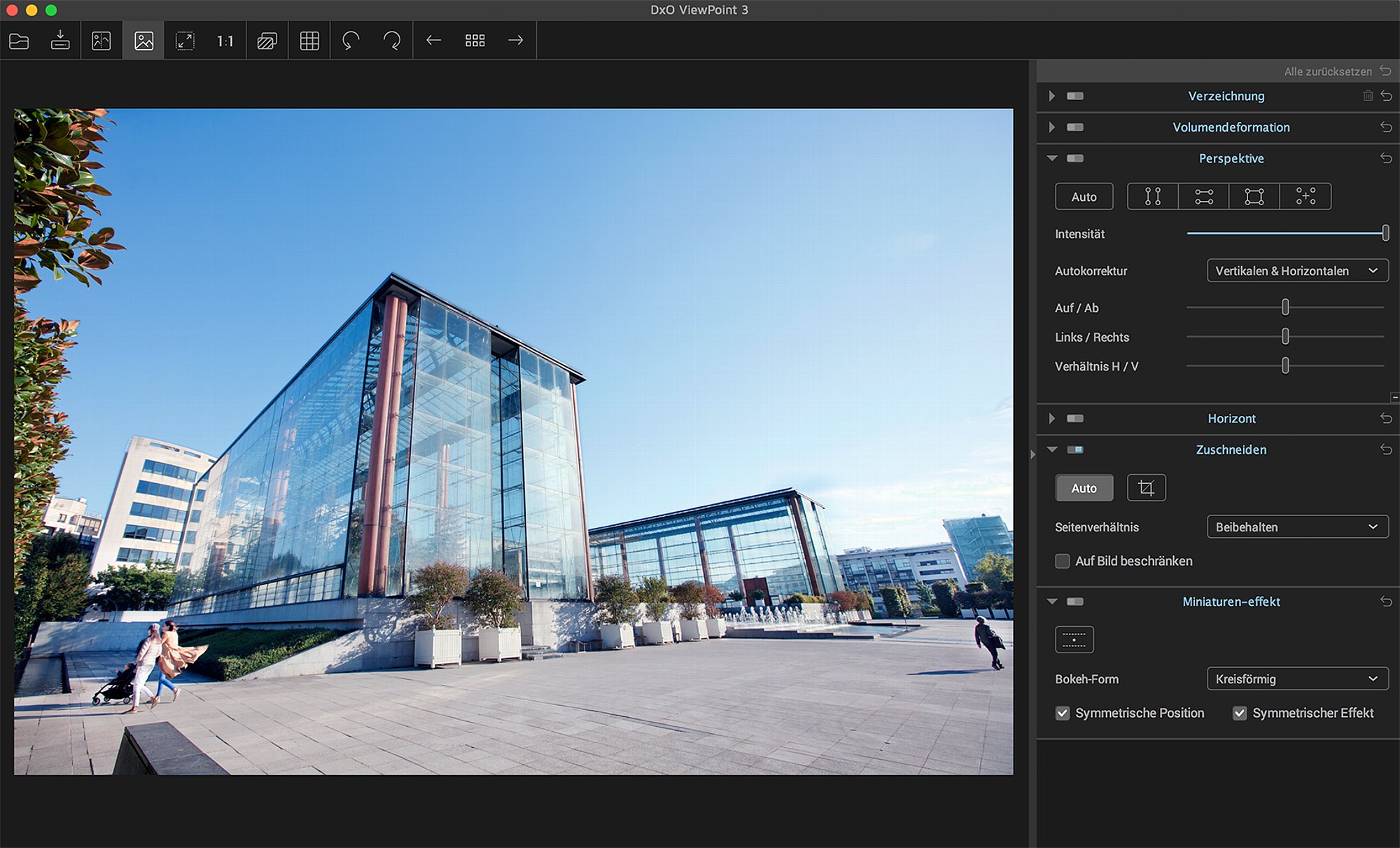Select the force vertical parallels tool
1400x848 pixels.
tap(1153, 197)
